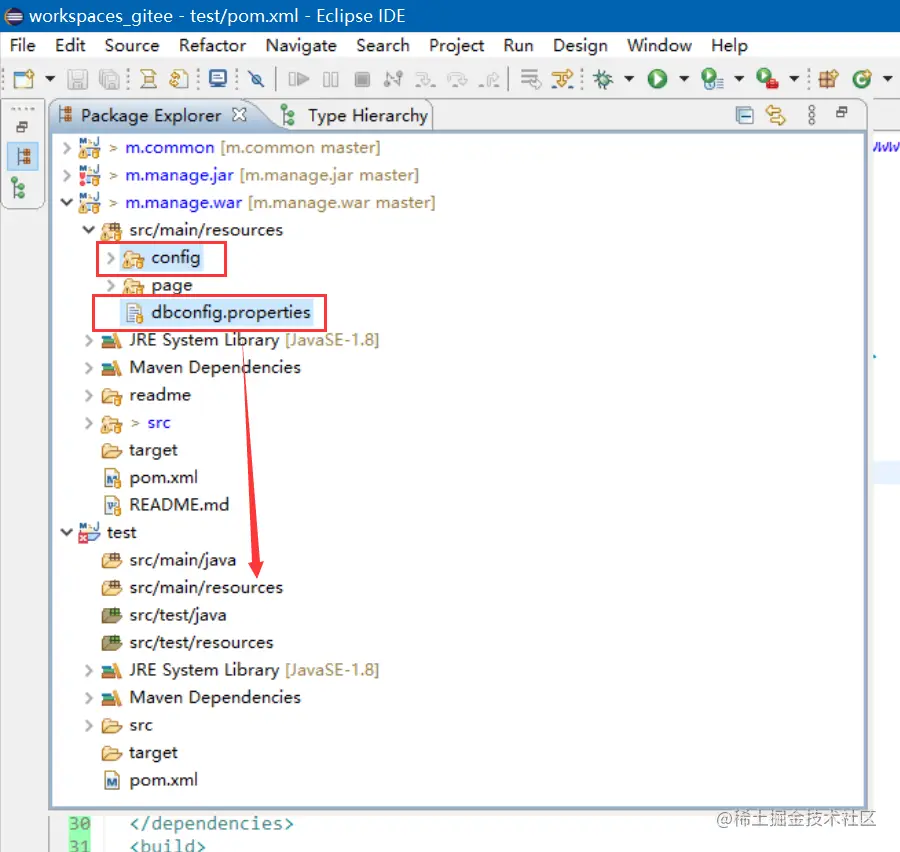900x852 pixels.
Task: Select src/main/java in test project
Action: (169, 560)
